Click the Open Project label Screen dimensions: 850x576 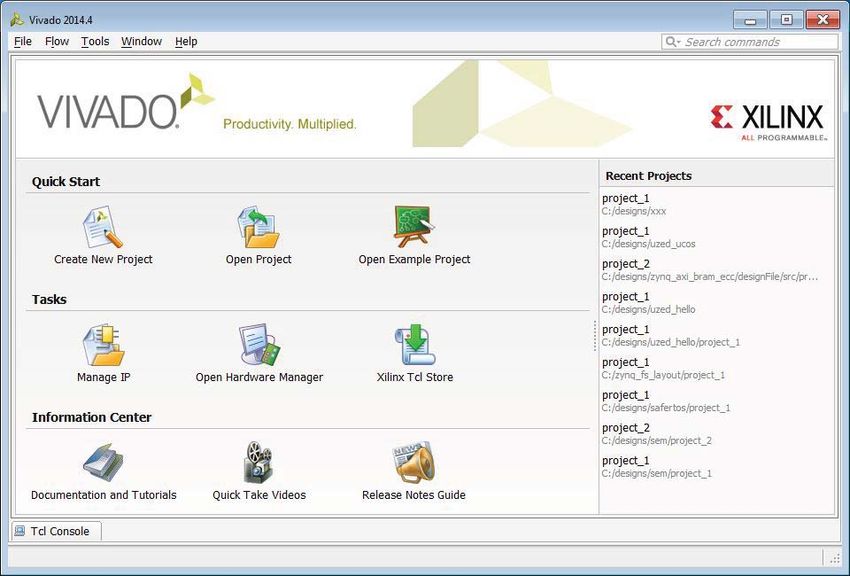point(259,260)
